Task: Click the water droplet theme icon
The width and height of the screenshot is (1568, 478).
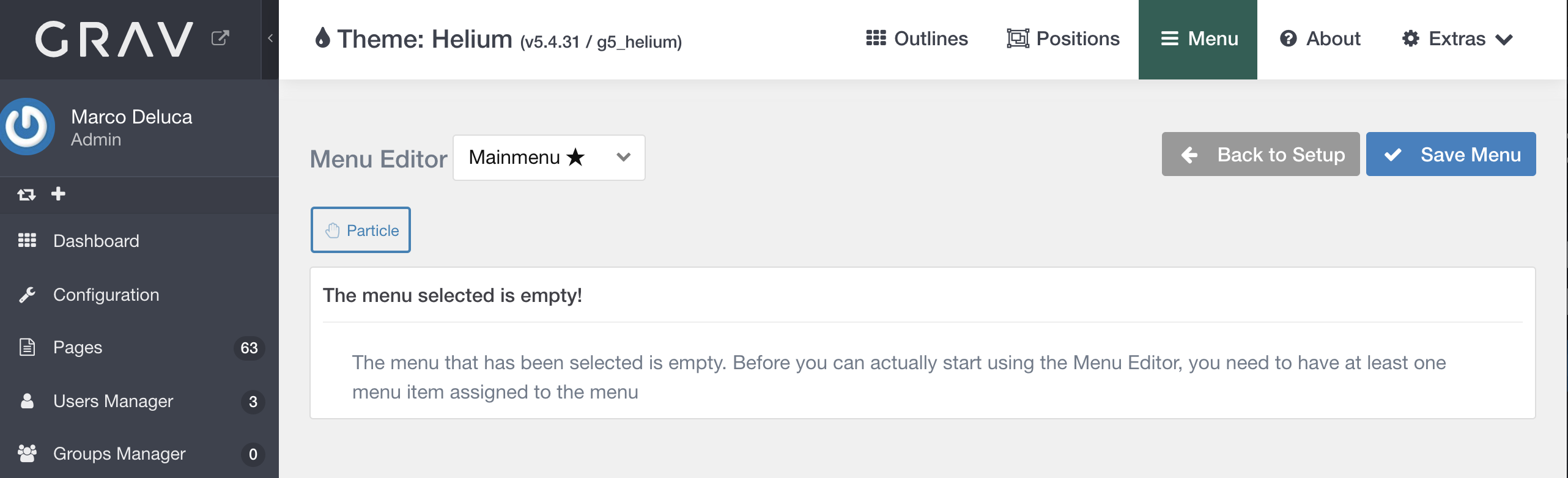Action: coord(322,39)
